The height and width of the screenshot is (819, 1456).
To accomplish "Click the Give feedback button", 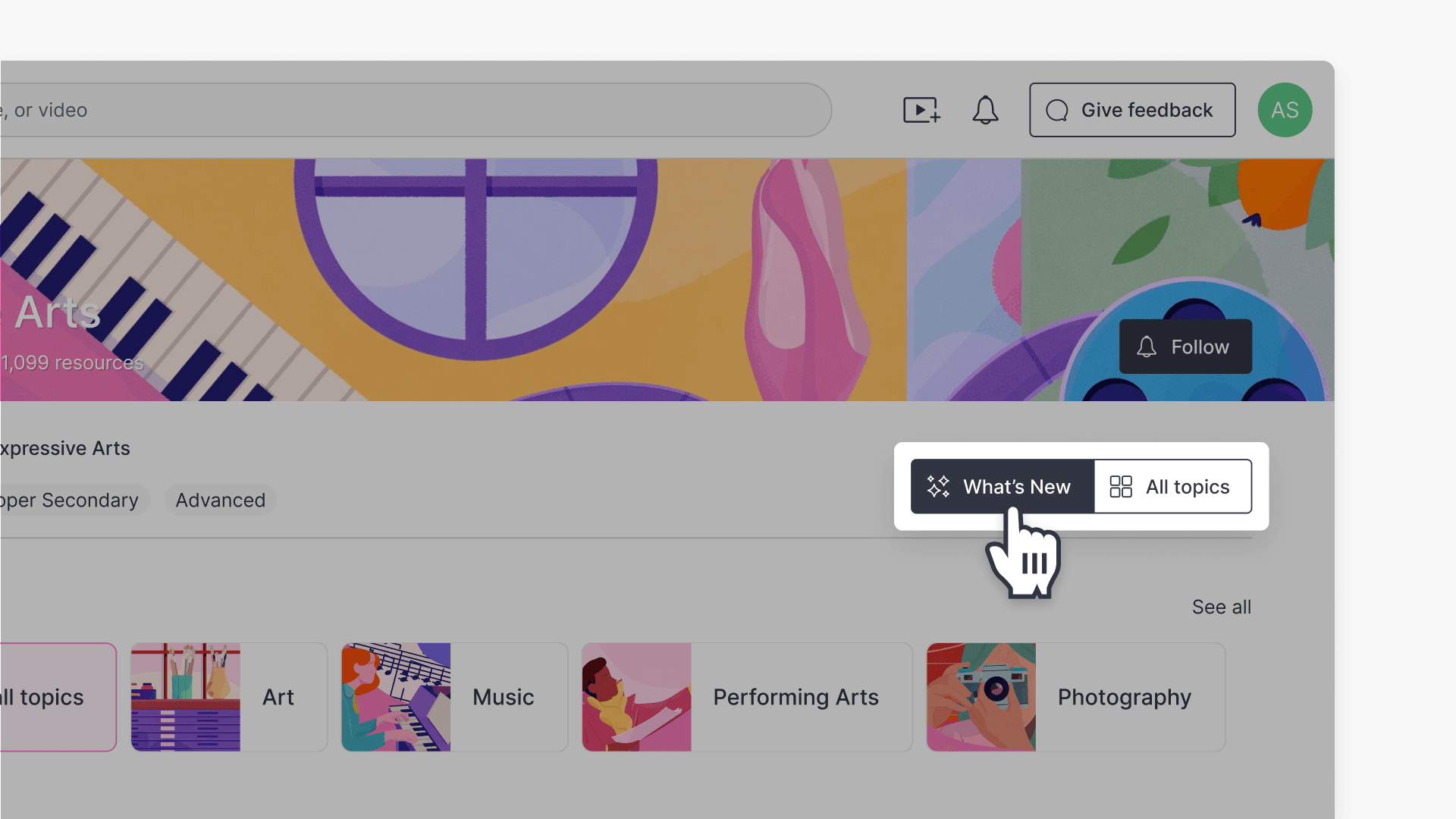I will 1132,110.
